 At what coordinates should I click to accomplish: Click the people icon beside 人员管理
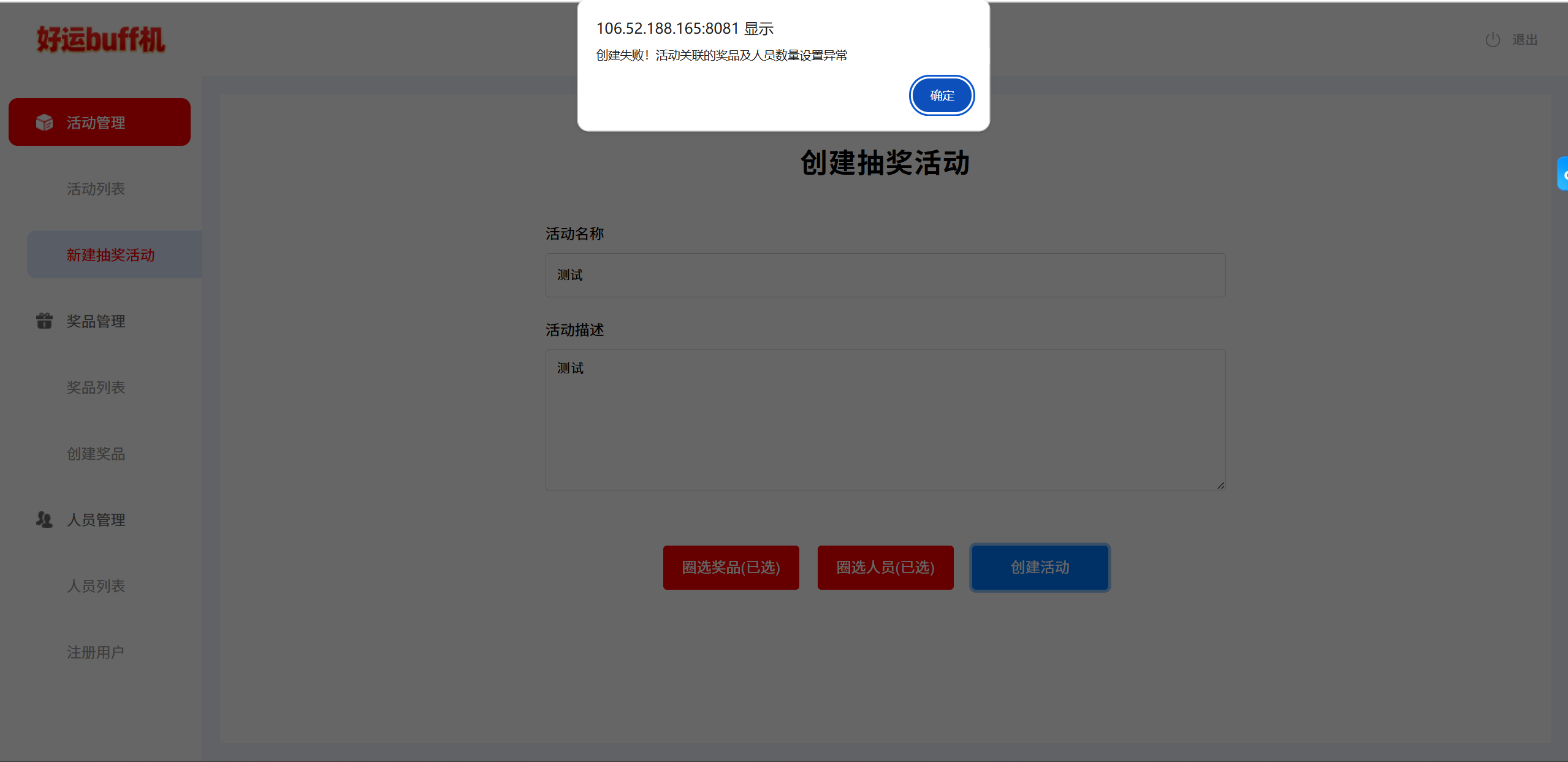[x=44, y=520]
